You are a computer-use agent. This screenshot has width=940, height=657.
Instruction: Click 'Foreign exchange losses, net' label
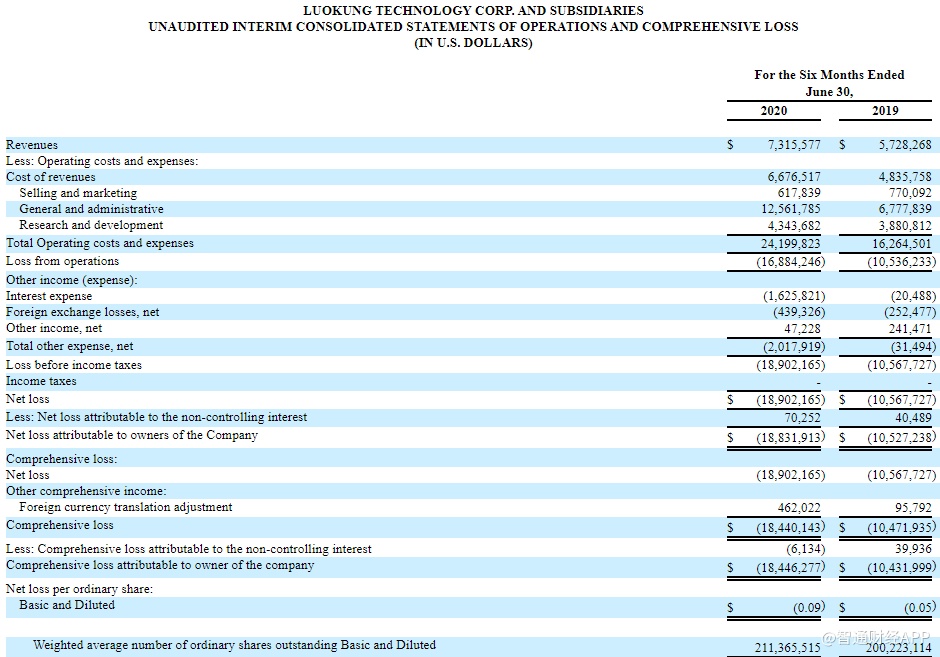(83, 312)
